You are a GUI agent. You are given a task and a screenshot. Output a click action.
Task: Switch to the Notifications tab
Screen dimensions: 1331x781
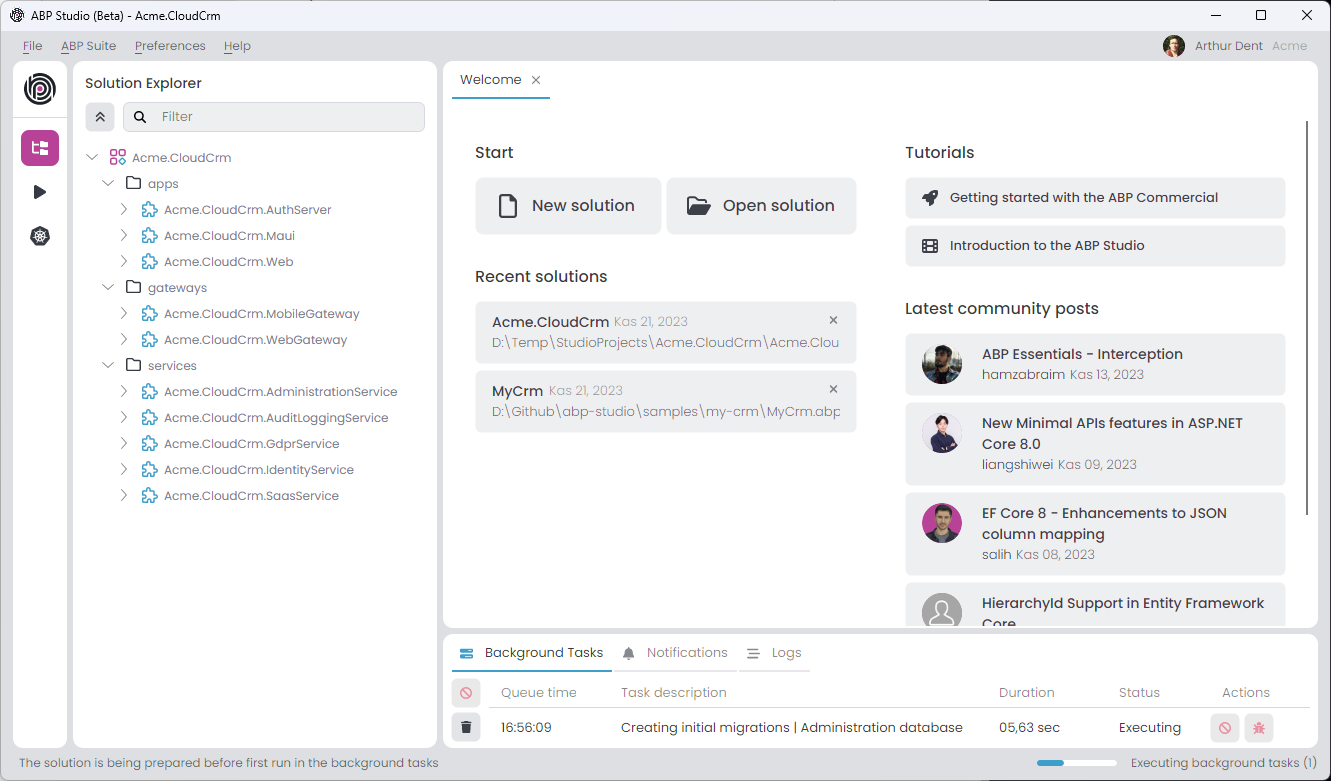(675, 653)
